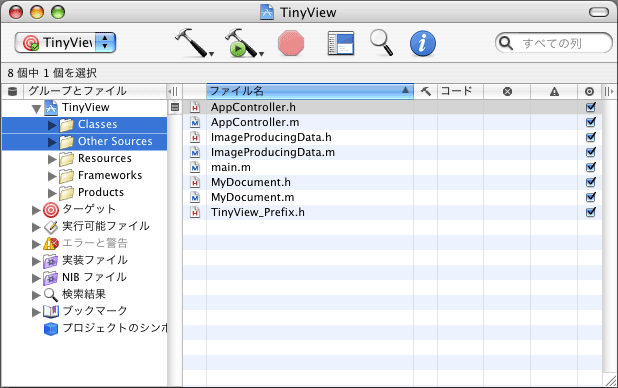Open the TinyView active target dropdown
This screenshot has height=388, width=618.
click(x=65, y=43)
